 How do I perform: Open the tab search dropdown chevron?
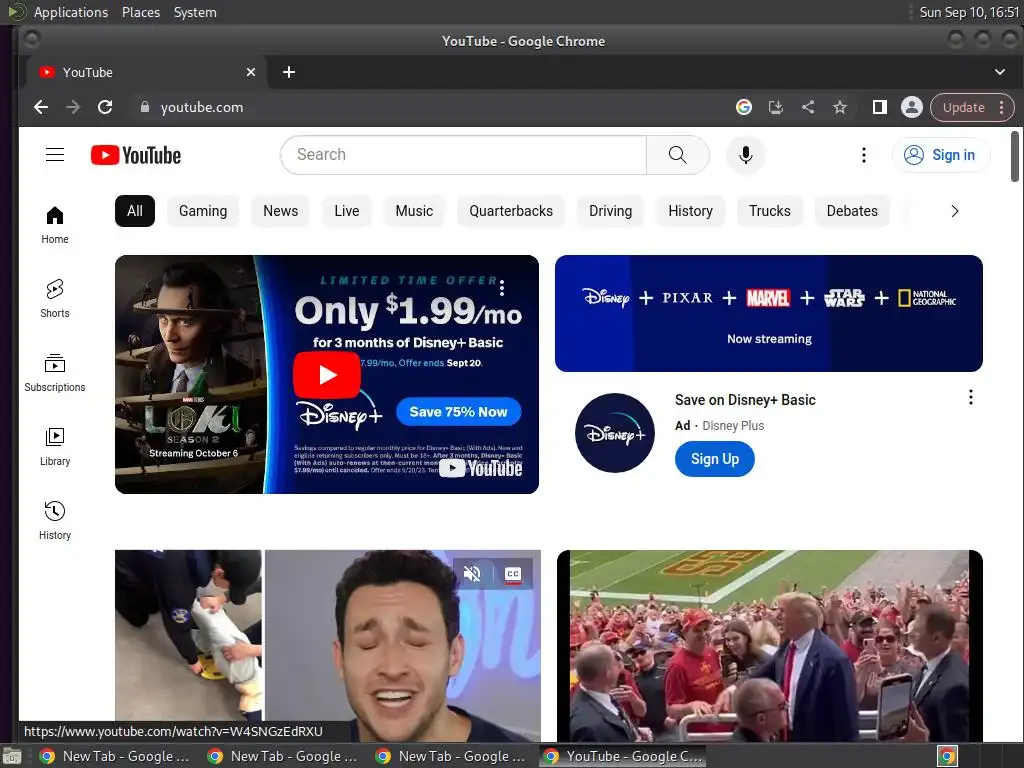1000,72
